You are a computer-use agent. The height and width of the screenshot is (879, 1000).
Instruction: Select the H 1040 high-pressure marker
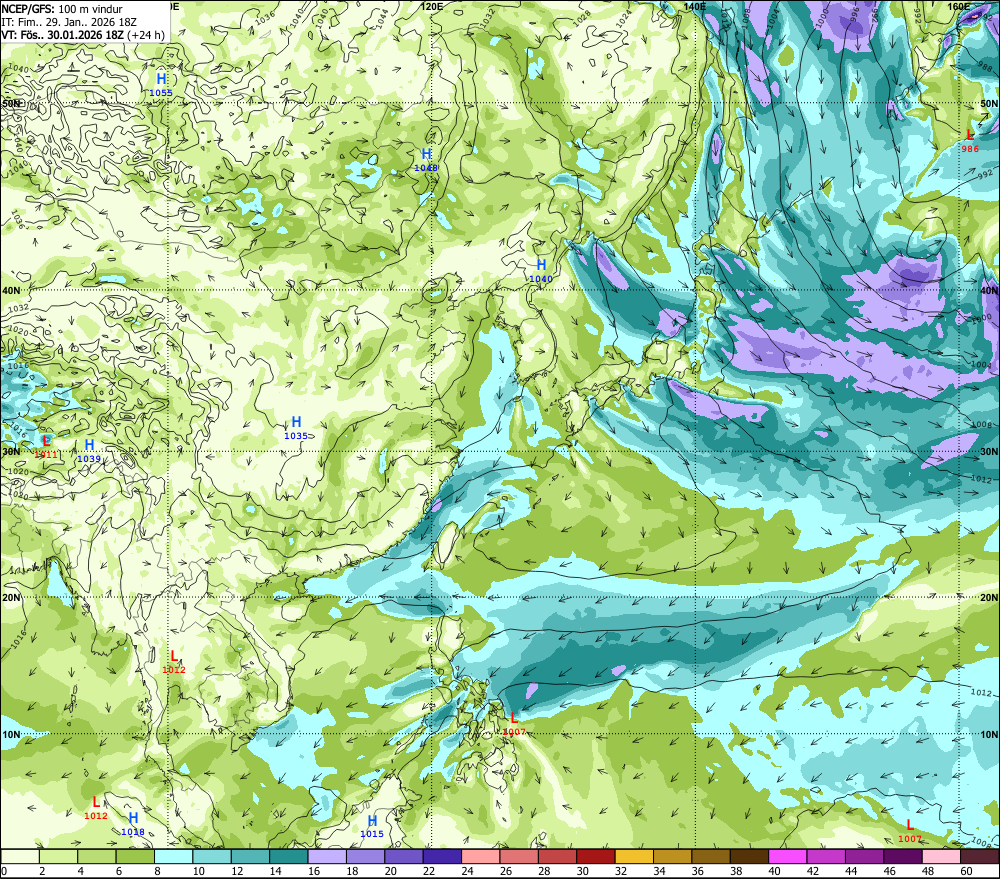coord(541,270)
